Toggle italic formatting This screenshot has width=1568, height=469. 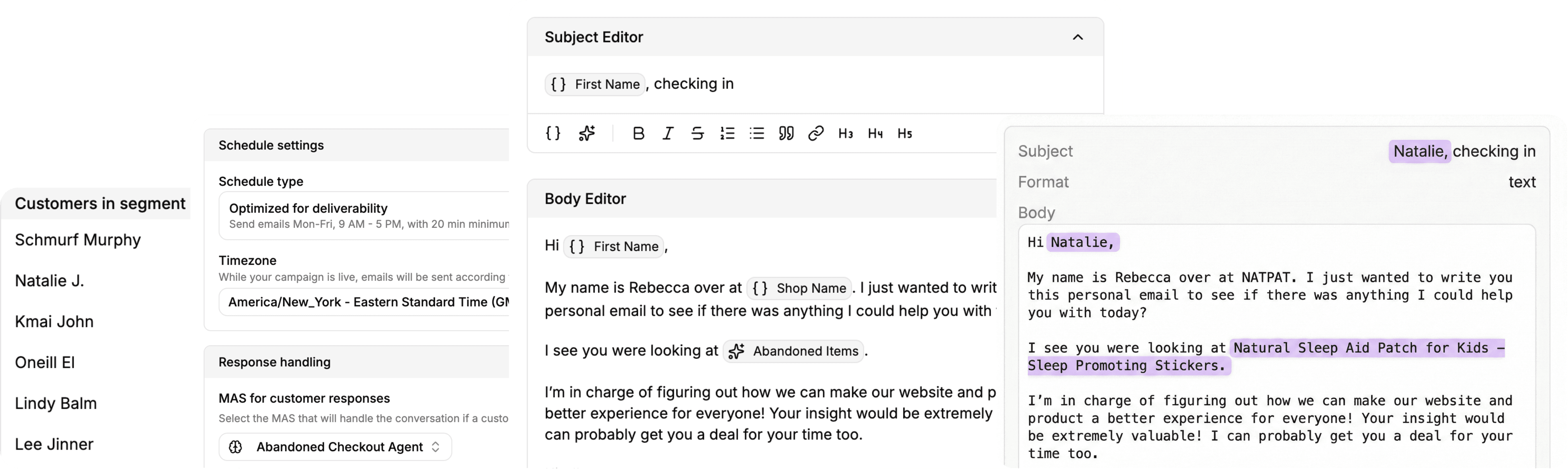click(x=668, y=133)
